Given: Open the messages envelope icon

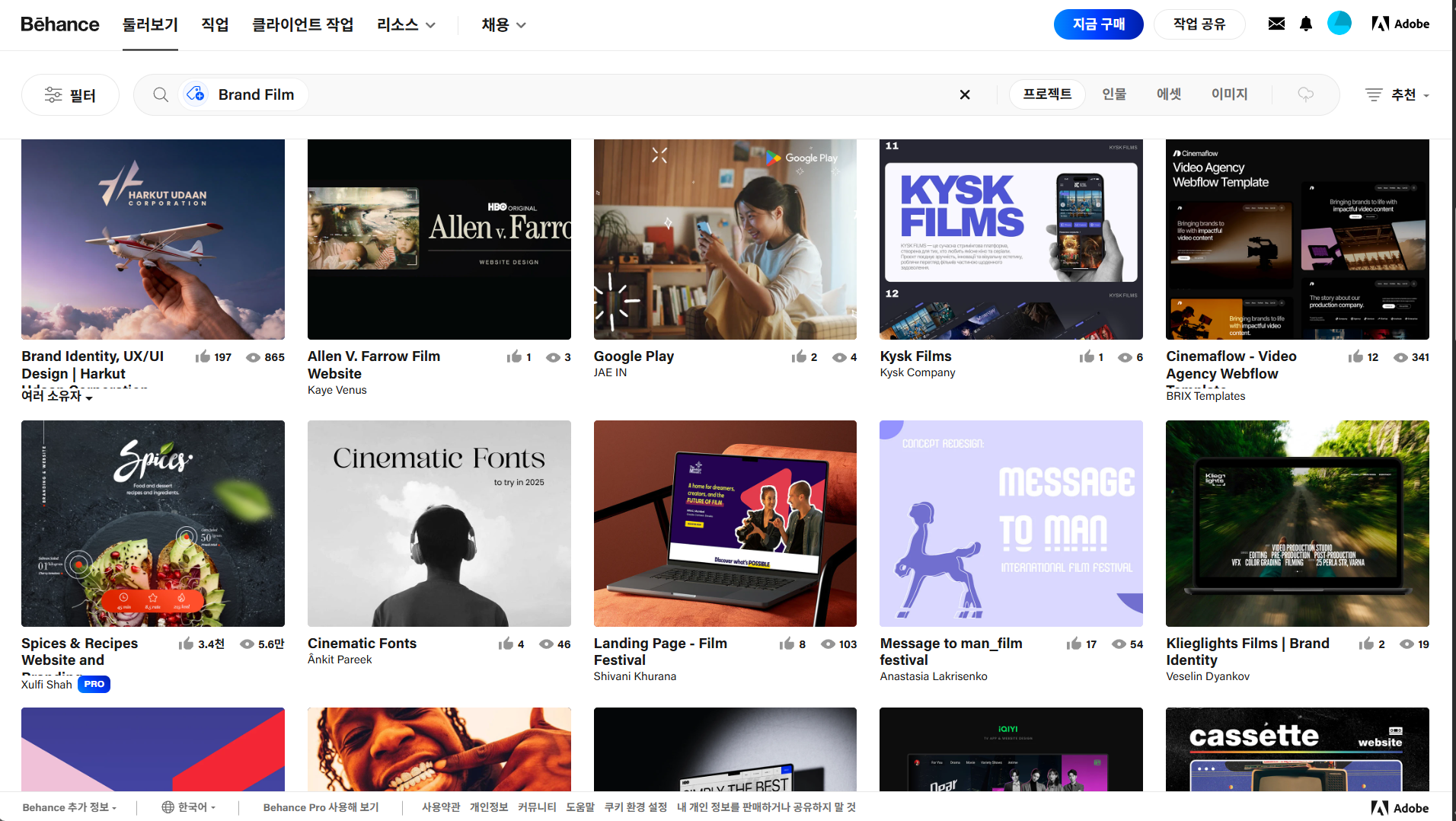Looking at the screenshot, I should coord(1276,24).
